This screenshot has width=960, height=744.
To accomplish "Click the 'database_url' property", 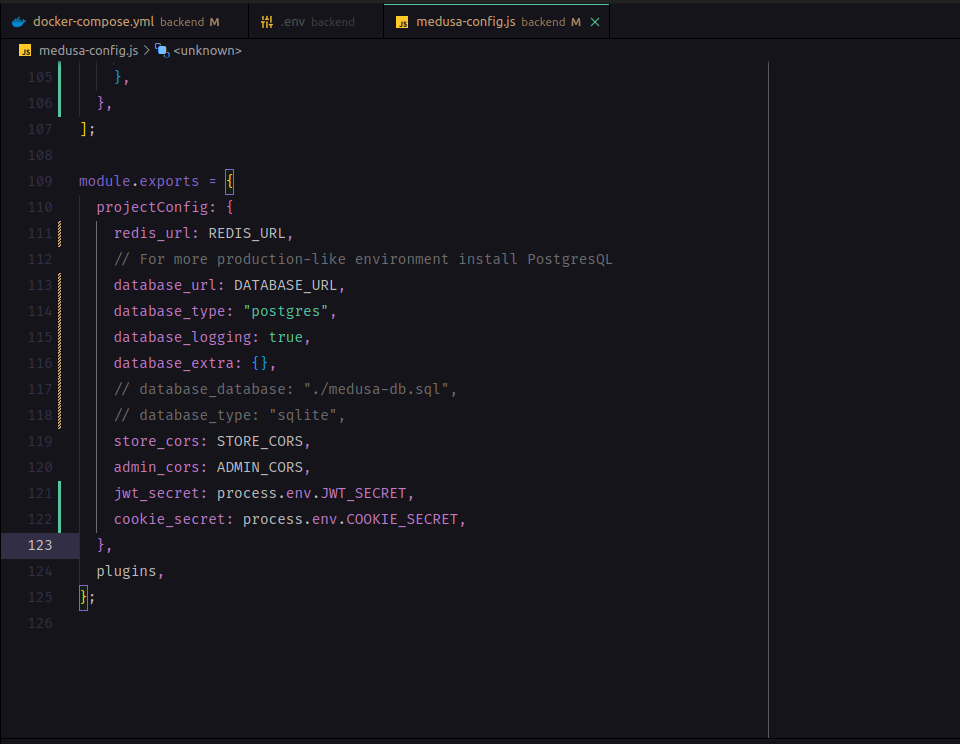I will click(x=165, y=285).
